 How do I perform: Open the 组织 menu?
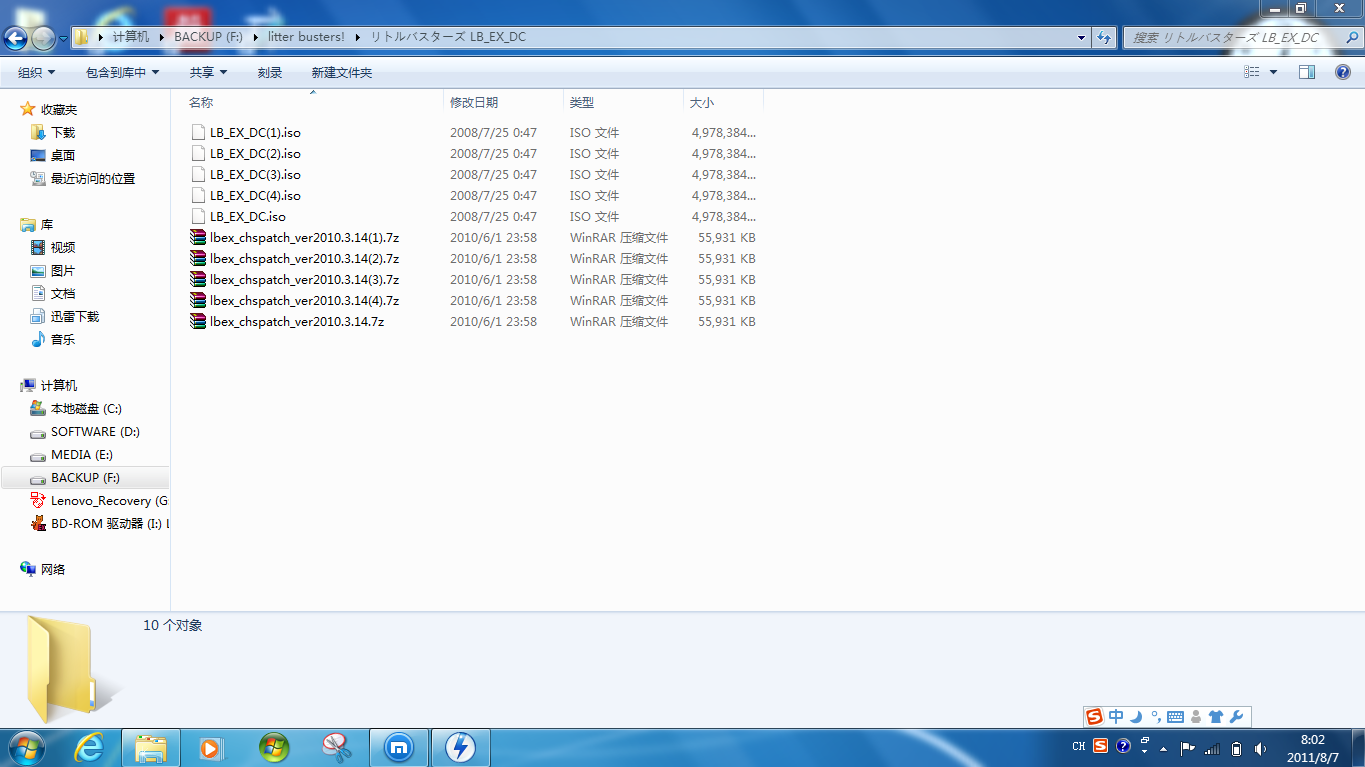pos(36,72)
